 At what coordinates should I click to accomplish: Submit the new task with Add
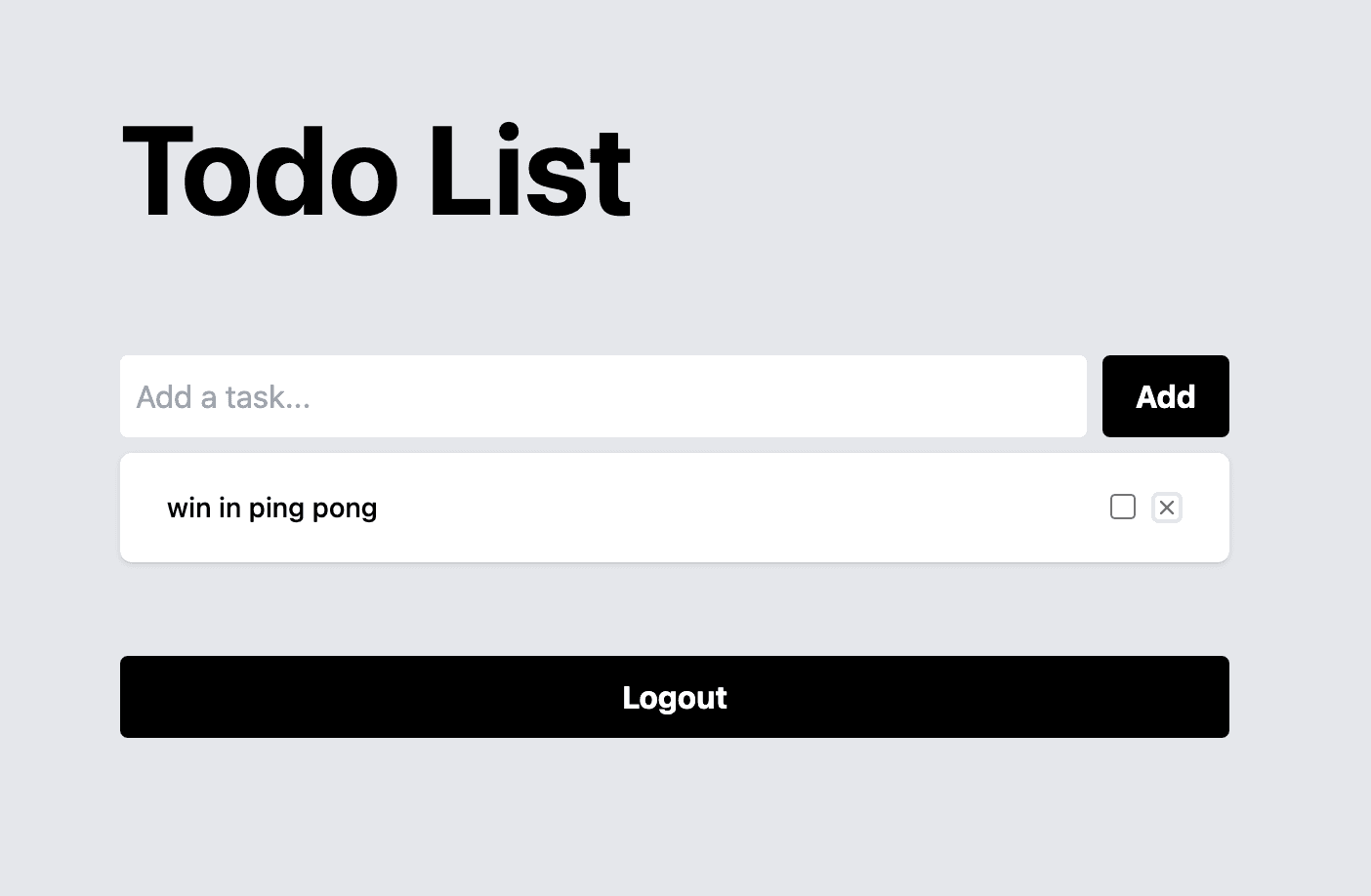1165,396
